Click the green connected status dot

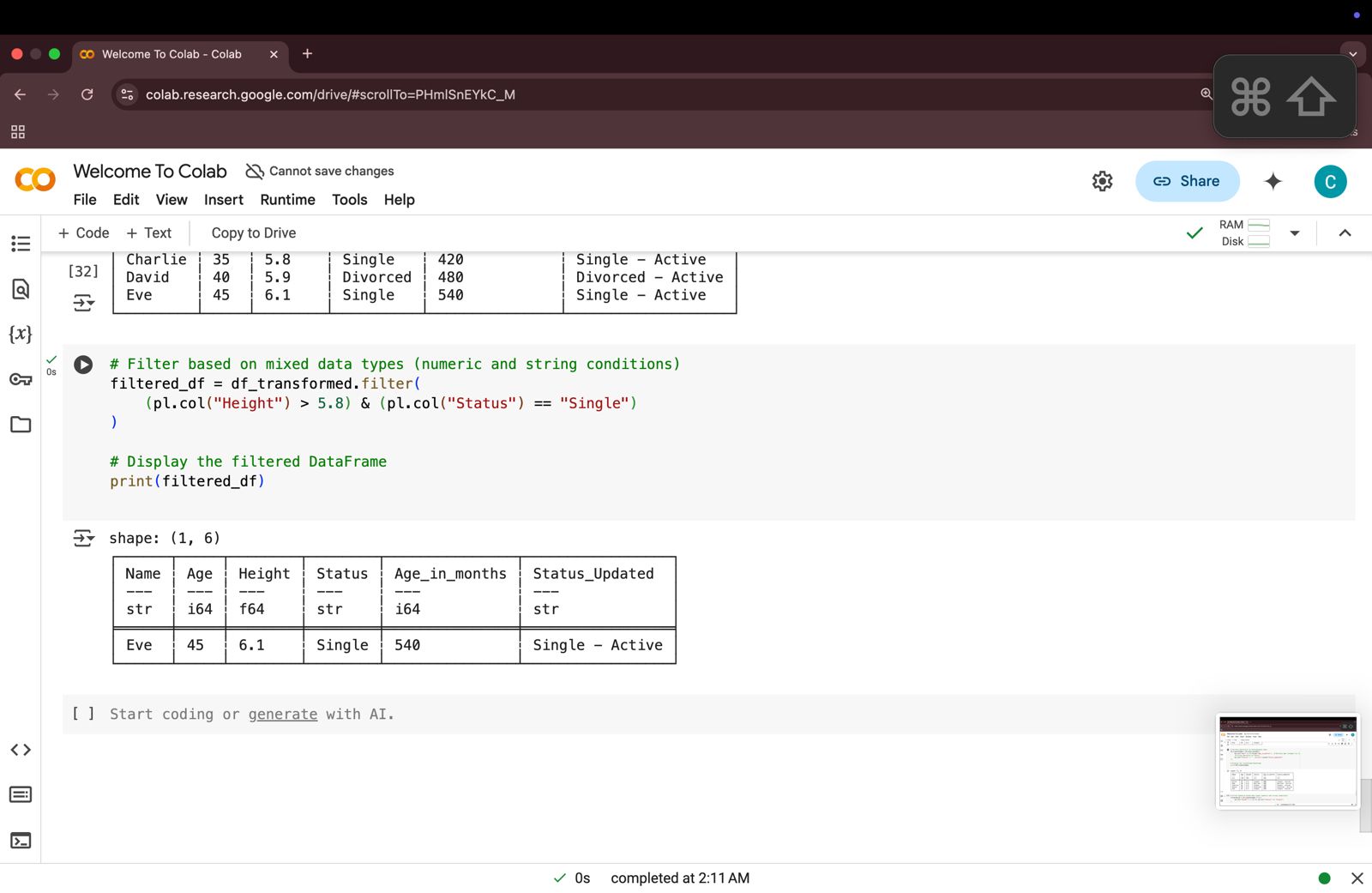tap(1324, 878)
